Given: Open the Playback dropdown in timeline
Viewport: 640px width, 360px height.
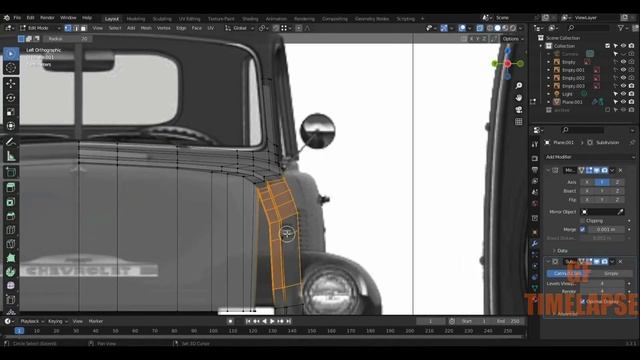Looking at the screenshot, I should [32, 322].
